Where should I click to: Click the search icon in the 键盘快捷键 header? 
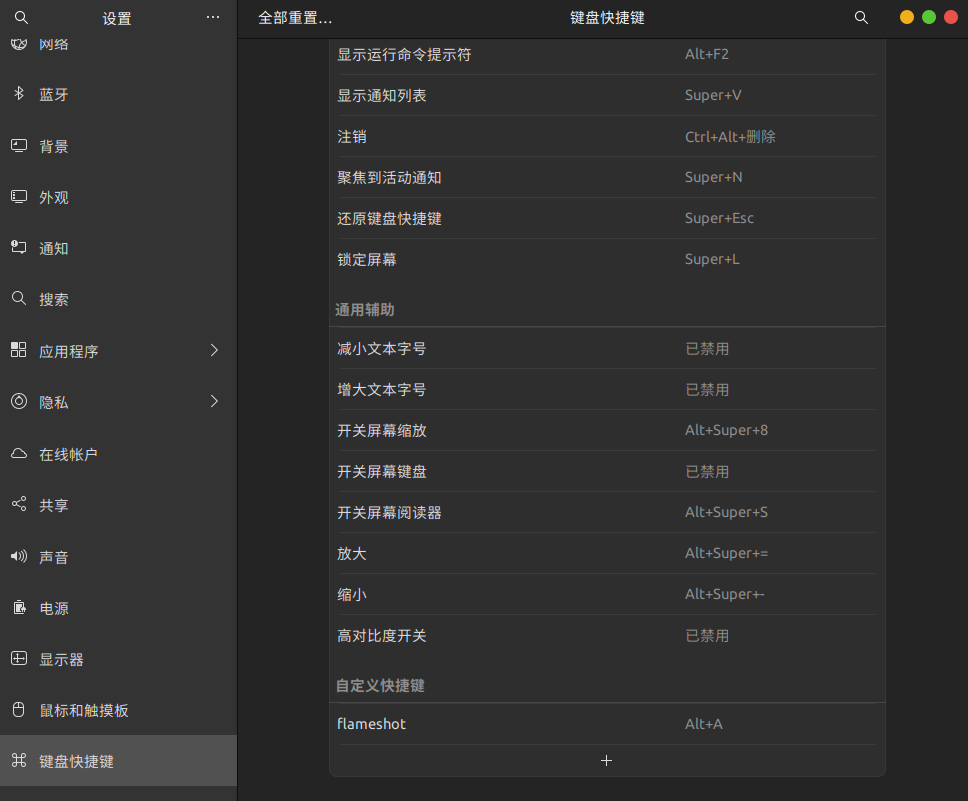861,18
